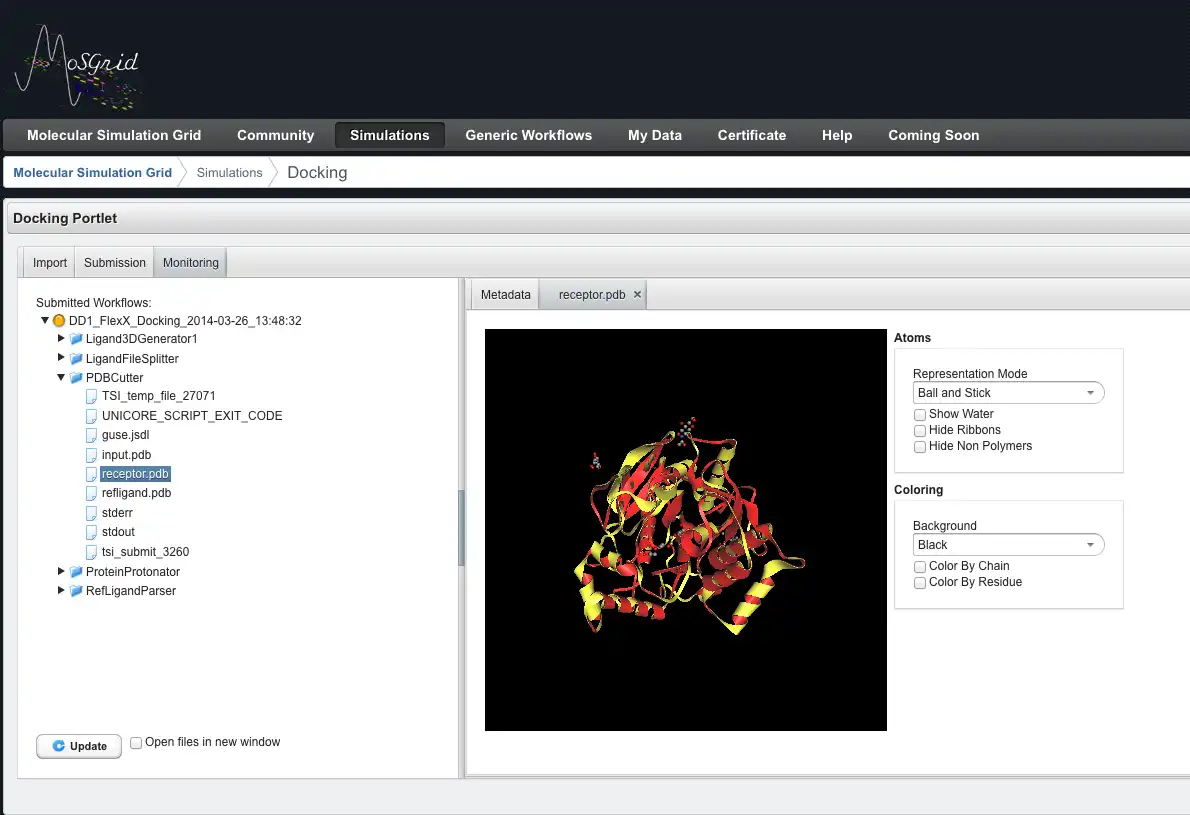Go to Molecular Simulation Grid breadcrumb

93,172
